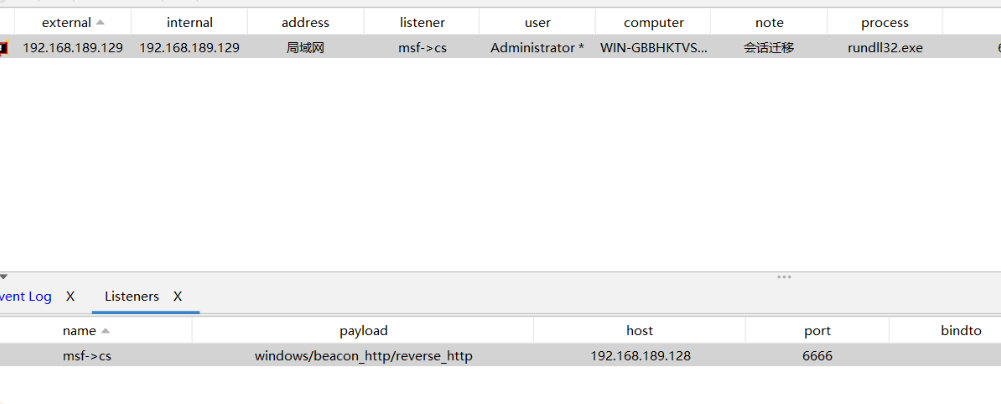Viewport: 1001px width, 404px height.
Task: Click the sort arrow beside listener name header
Action: click(x=105, y=331)
